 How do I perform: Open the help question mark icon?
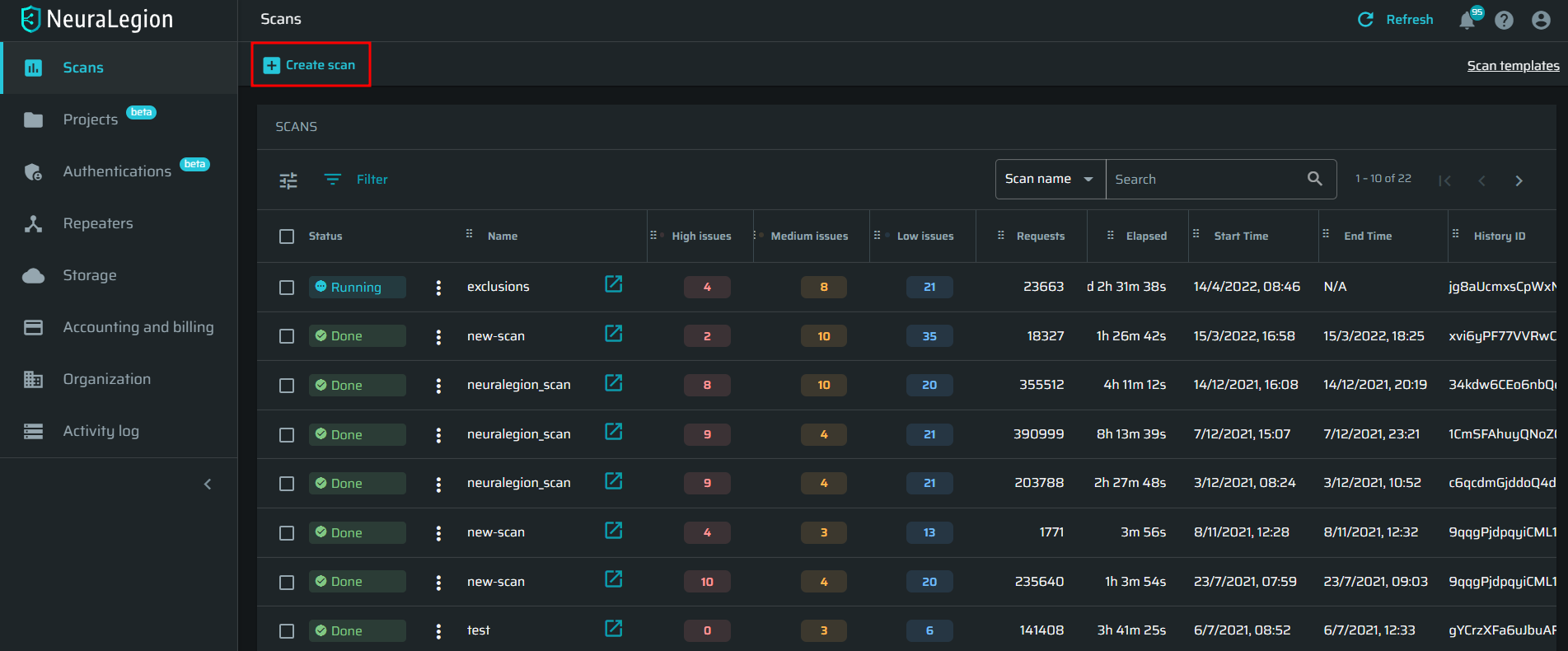click(x=1504, y=20)
